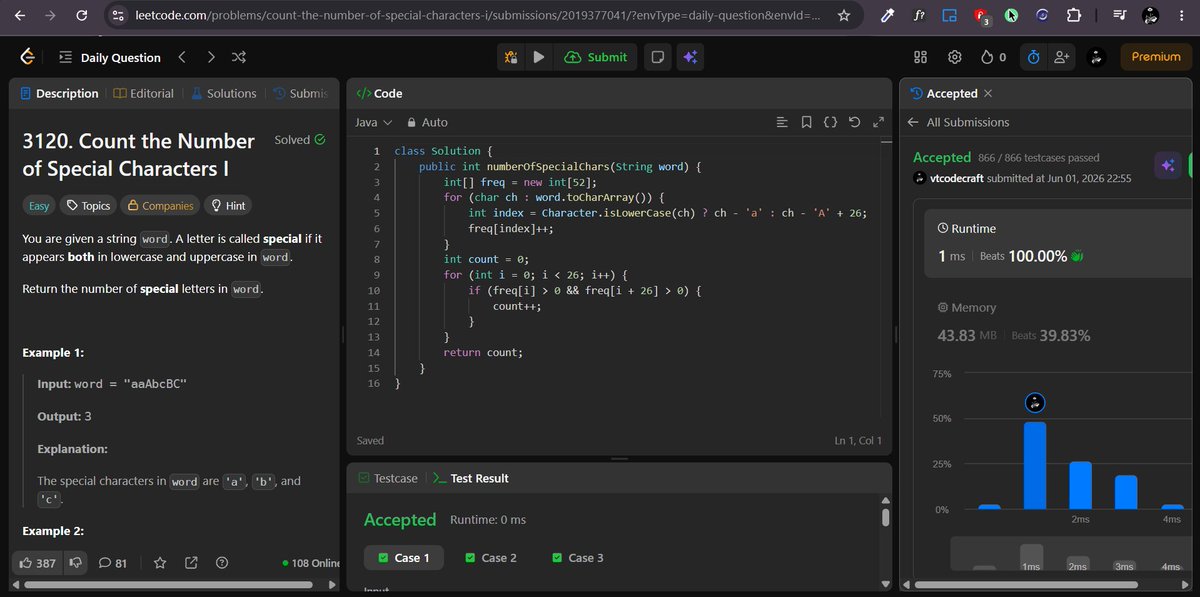
Task: Reload the page in Chrome
Action: [82, 16]
